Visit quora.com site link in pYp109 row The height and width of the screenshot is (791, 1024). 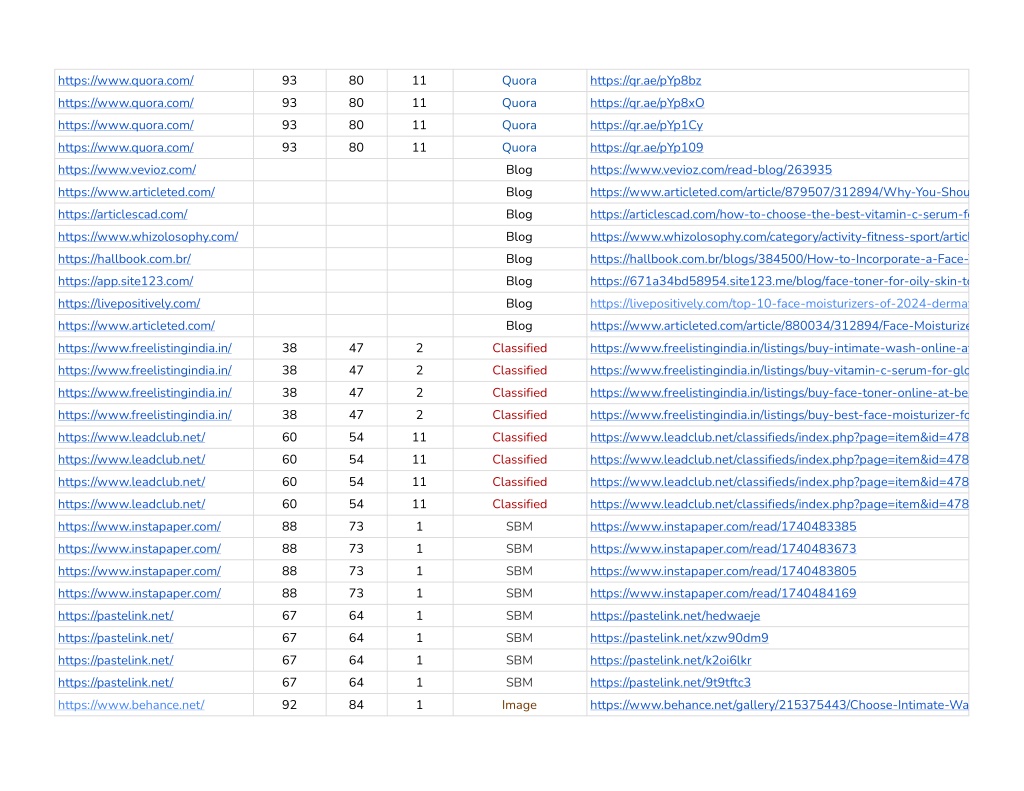[125, 147]
